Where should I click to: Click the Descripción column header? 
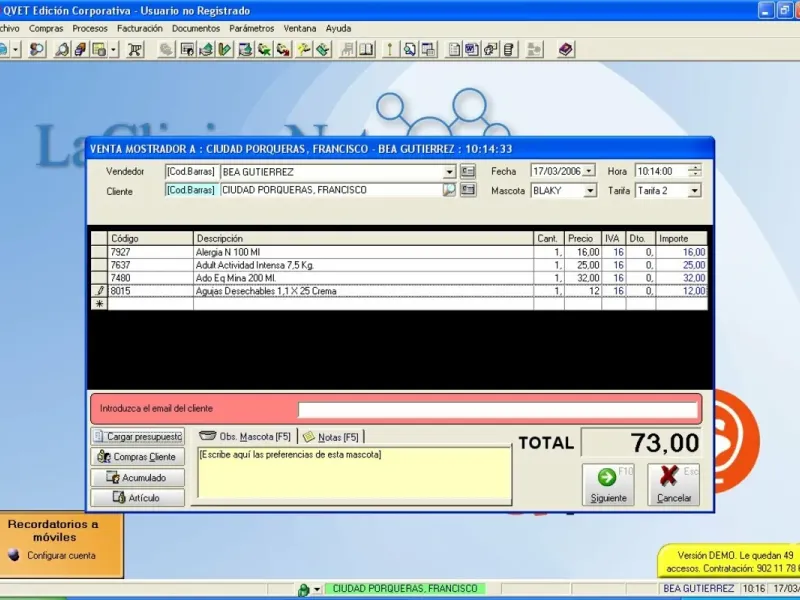(363, 238)
